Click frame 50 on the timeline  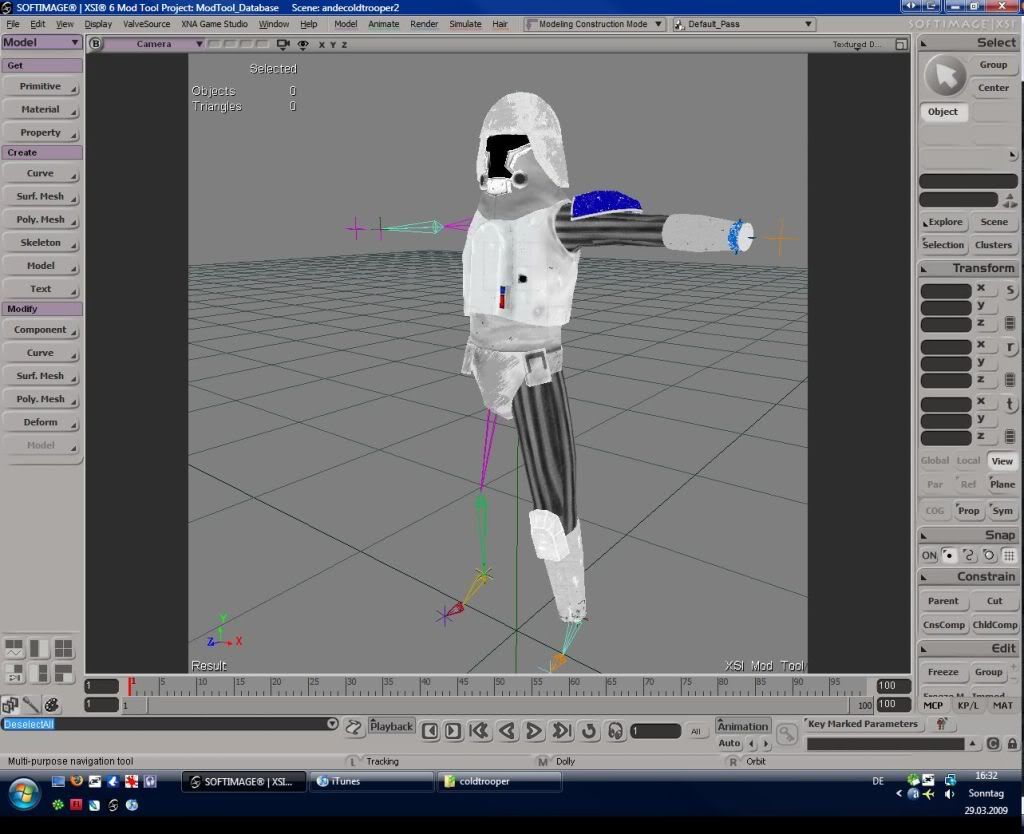(495, 686)
